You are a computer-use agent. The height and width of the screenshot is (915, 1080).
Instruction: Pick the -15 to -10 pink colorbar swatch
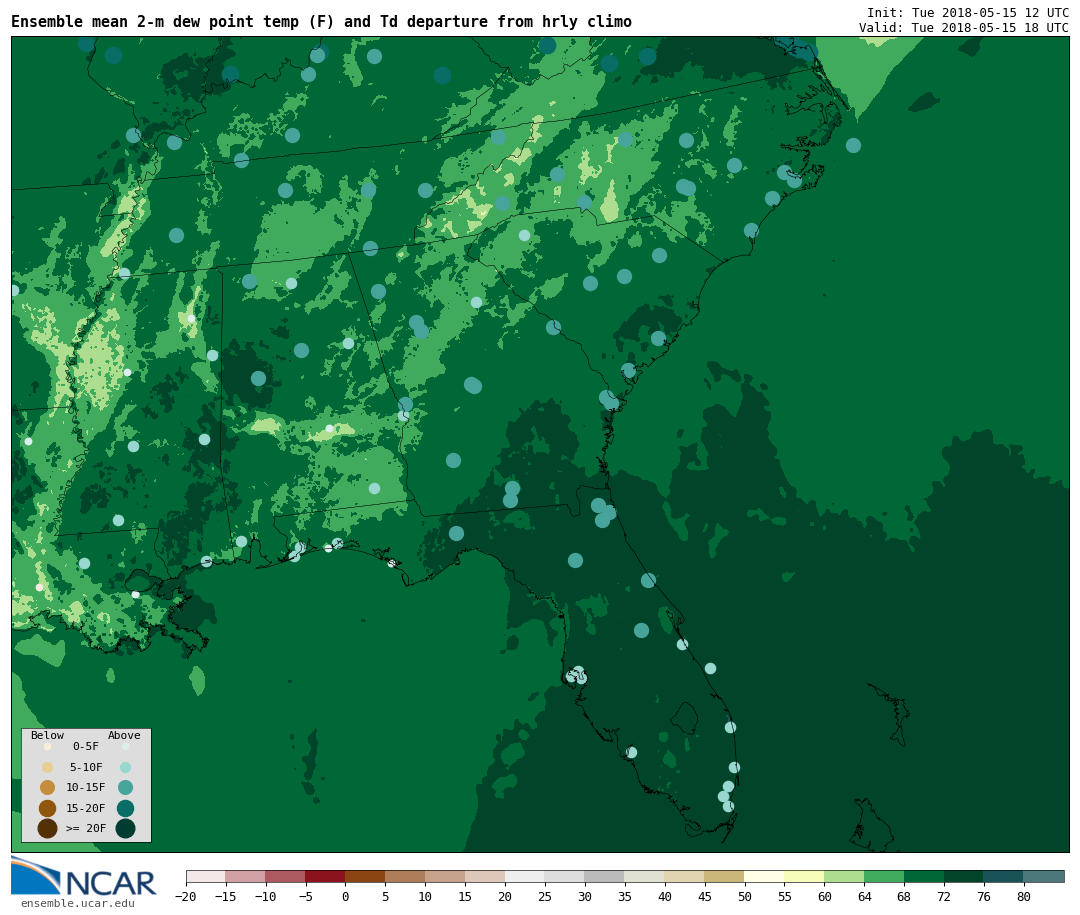tap(246, 876)
